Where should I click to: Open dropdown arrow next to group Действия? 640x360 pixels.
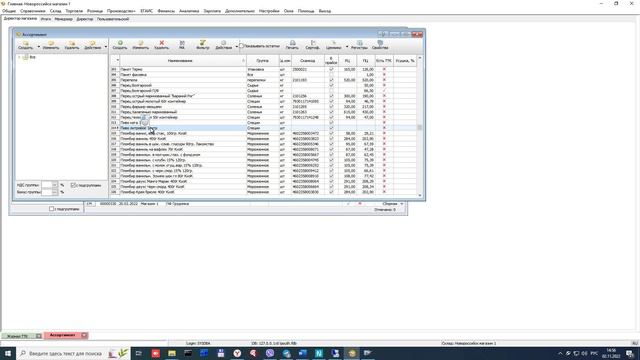(106, 47)
